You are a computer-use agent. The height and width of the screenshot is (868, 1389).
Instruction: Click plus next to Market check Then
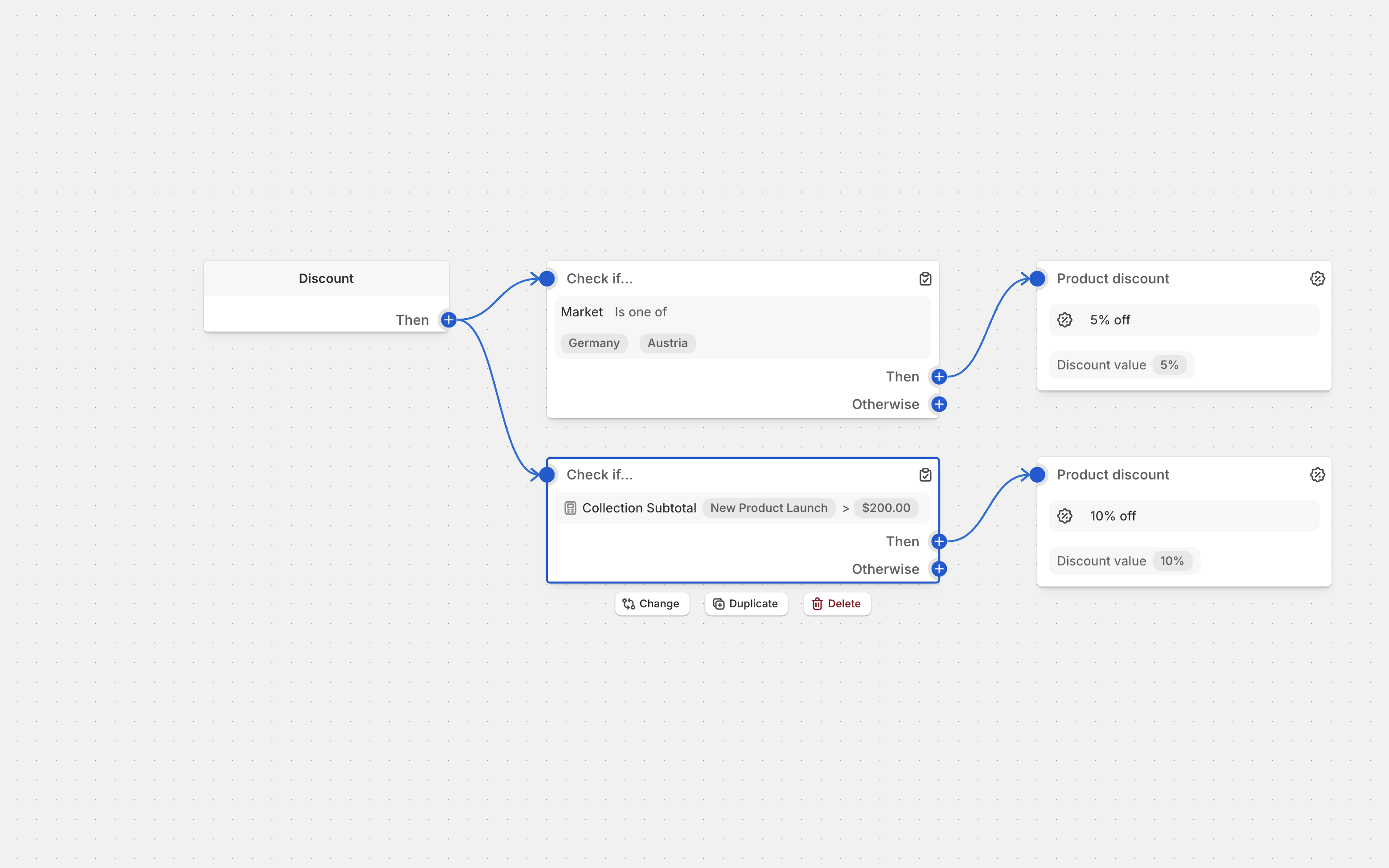(939, 377)
